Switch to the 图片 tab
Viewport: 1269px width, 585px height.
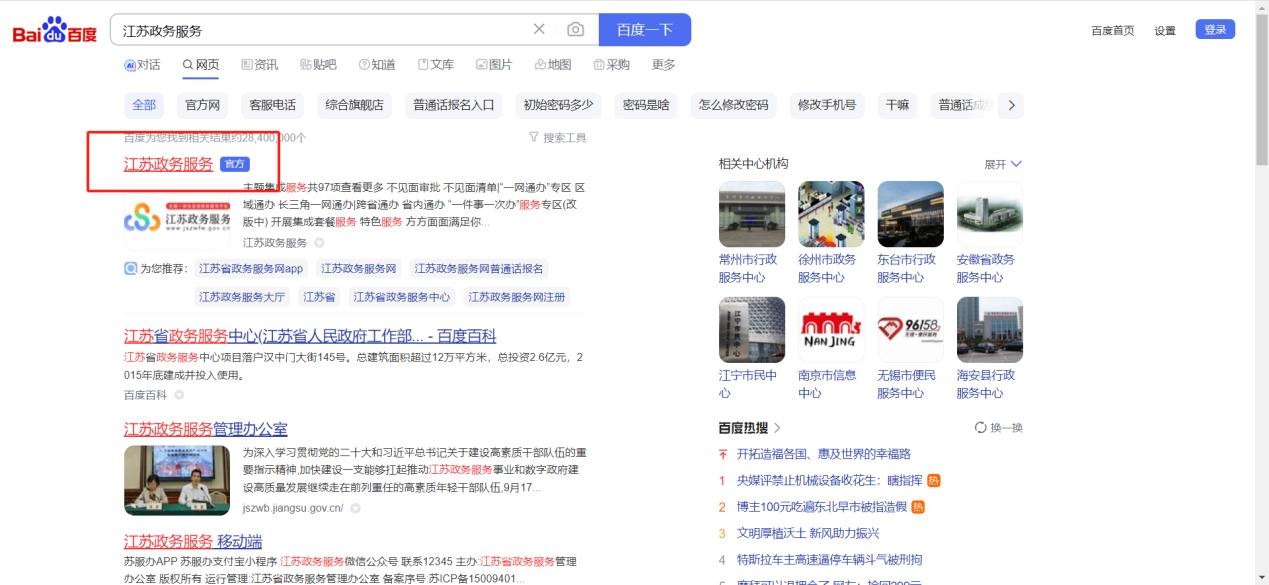coord(494,65)
